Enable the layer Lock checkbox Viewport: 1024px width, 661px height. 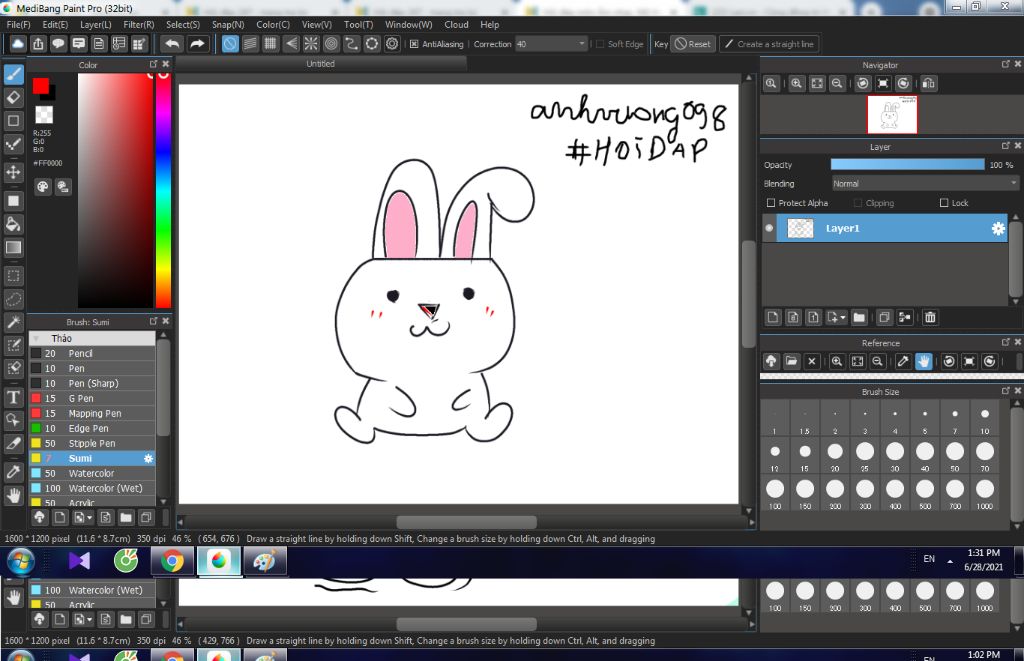(944, 203)
